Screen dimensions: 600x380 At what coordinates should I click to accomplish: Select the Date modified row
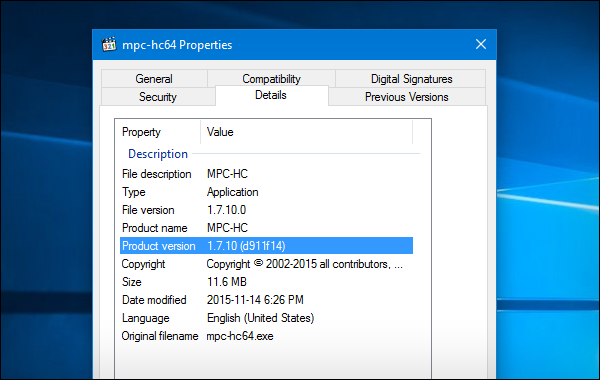(266, 300)
